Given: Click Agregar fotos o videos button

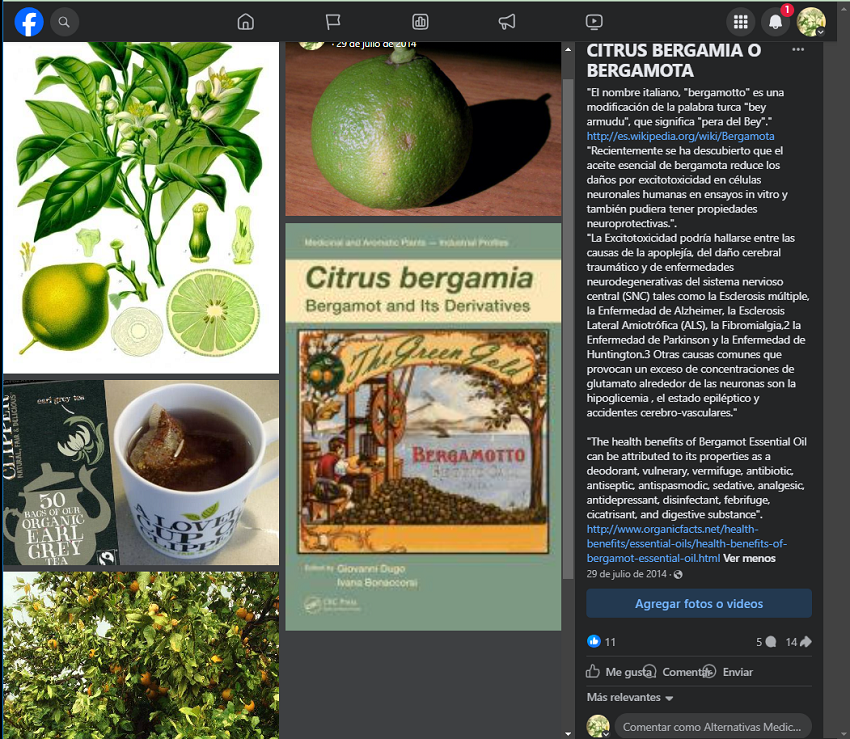Looking at the screenshot, I should (x=698, y=603).
